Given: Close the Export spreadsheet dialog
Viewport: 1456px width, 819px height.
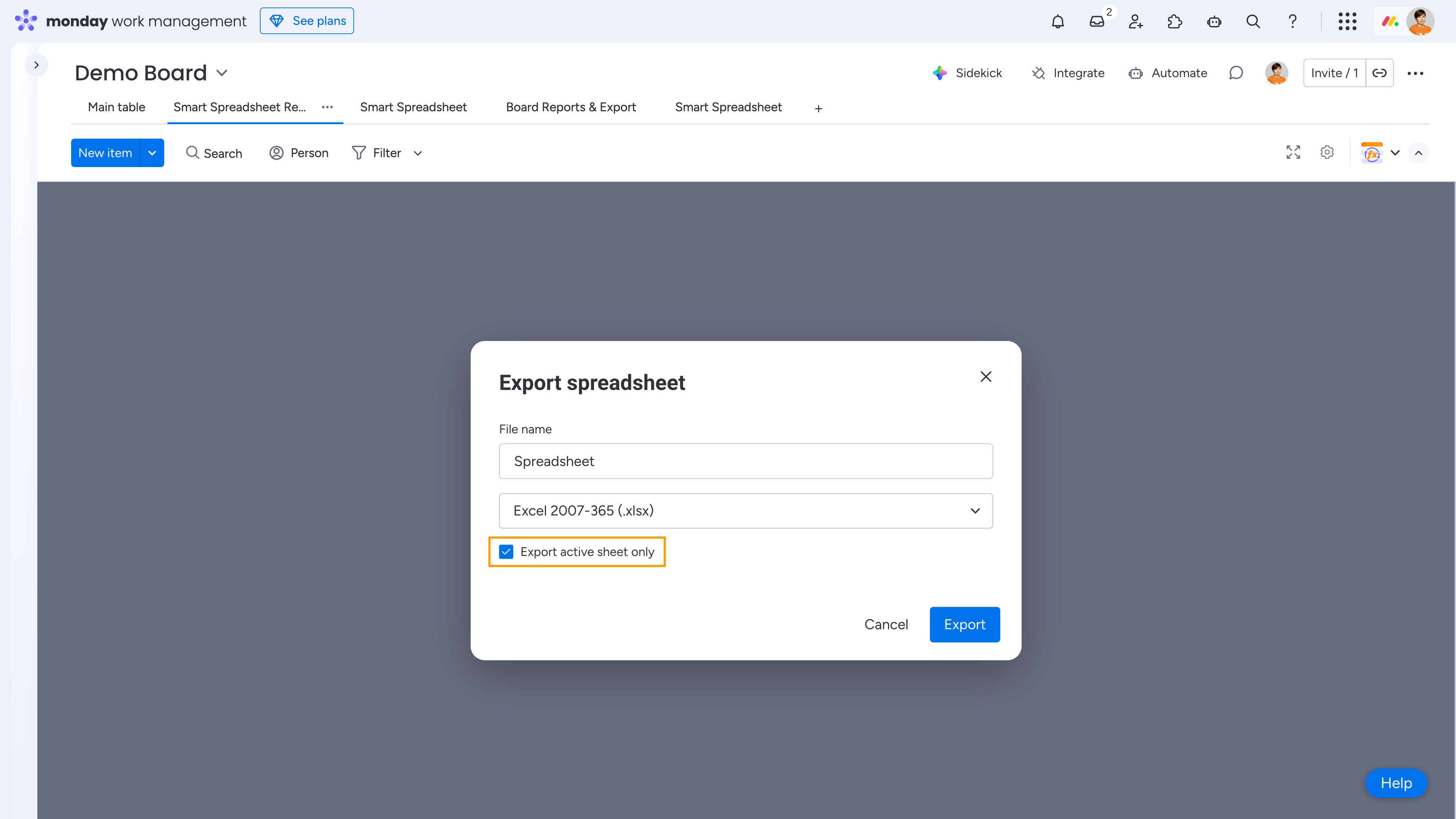Looking at the screenshot, I should tap(986, 377).
